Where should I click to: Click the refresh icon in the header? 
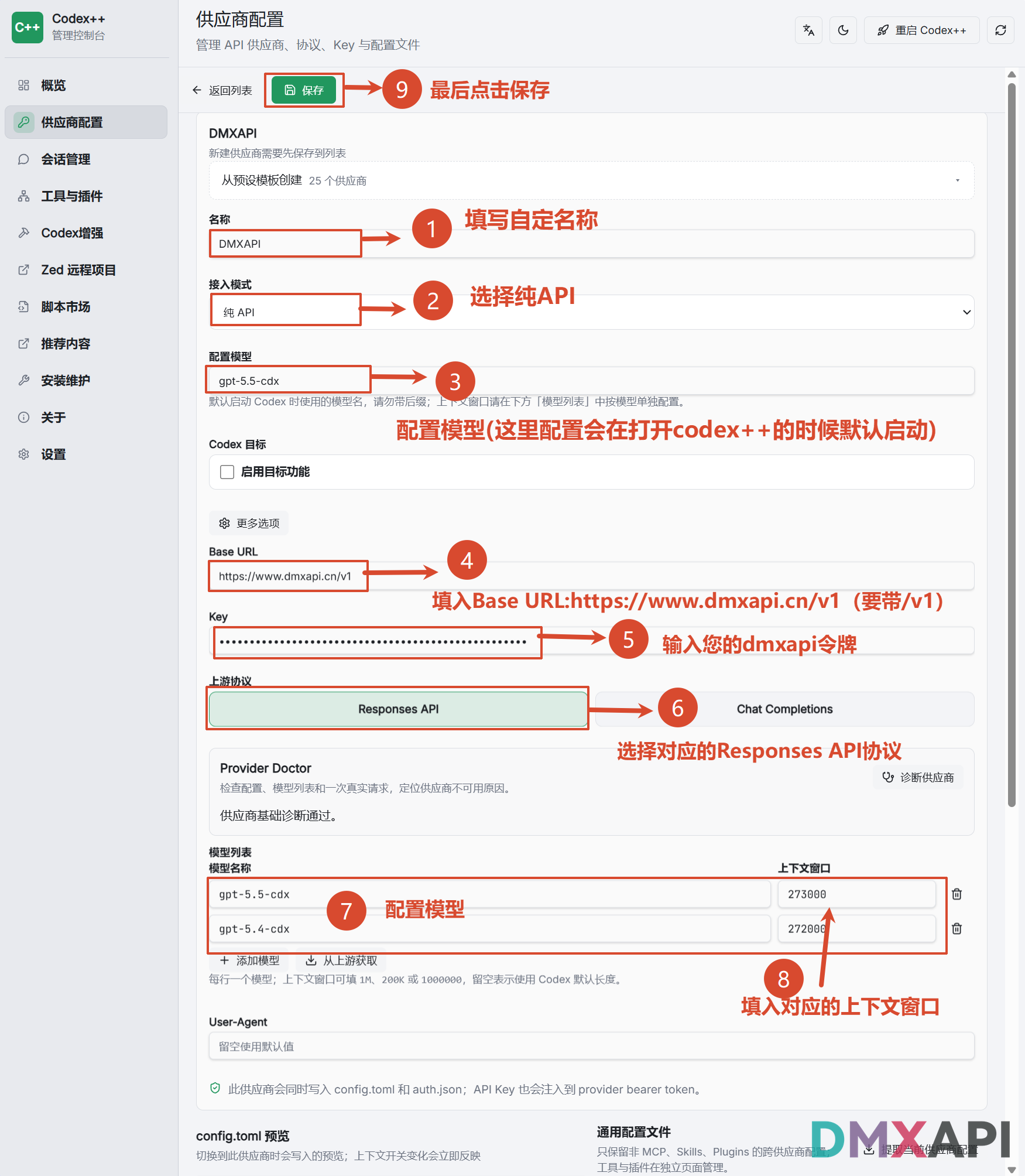click(1000, 30)
